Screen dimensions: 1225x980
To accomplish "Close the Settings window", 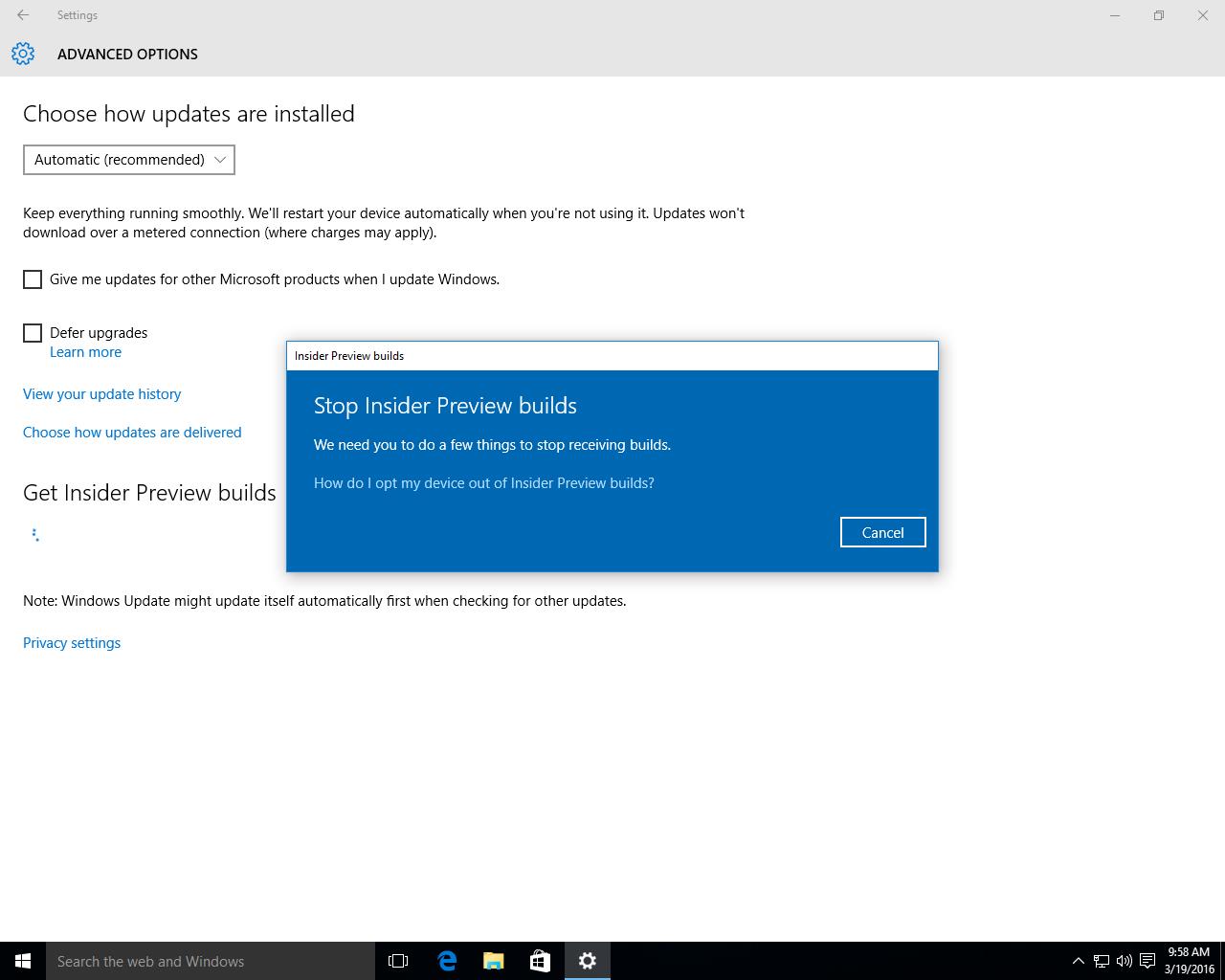I will (x=1203, y=15).
